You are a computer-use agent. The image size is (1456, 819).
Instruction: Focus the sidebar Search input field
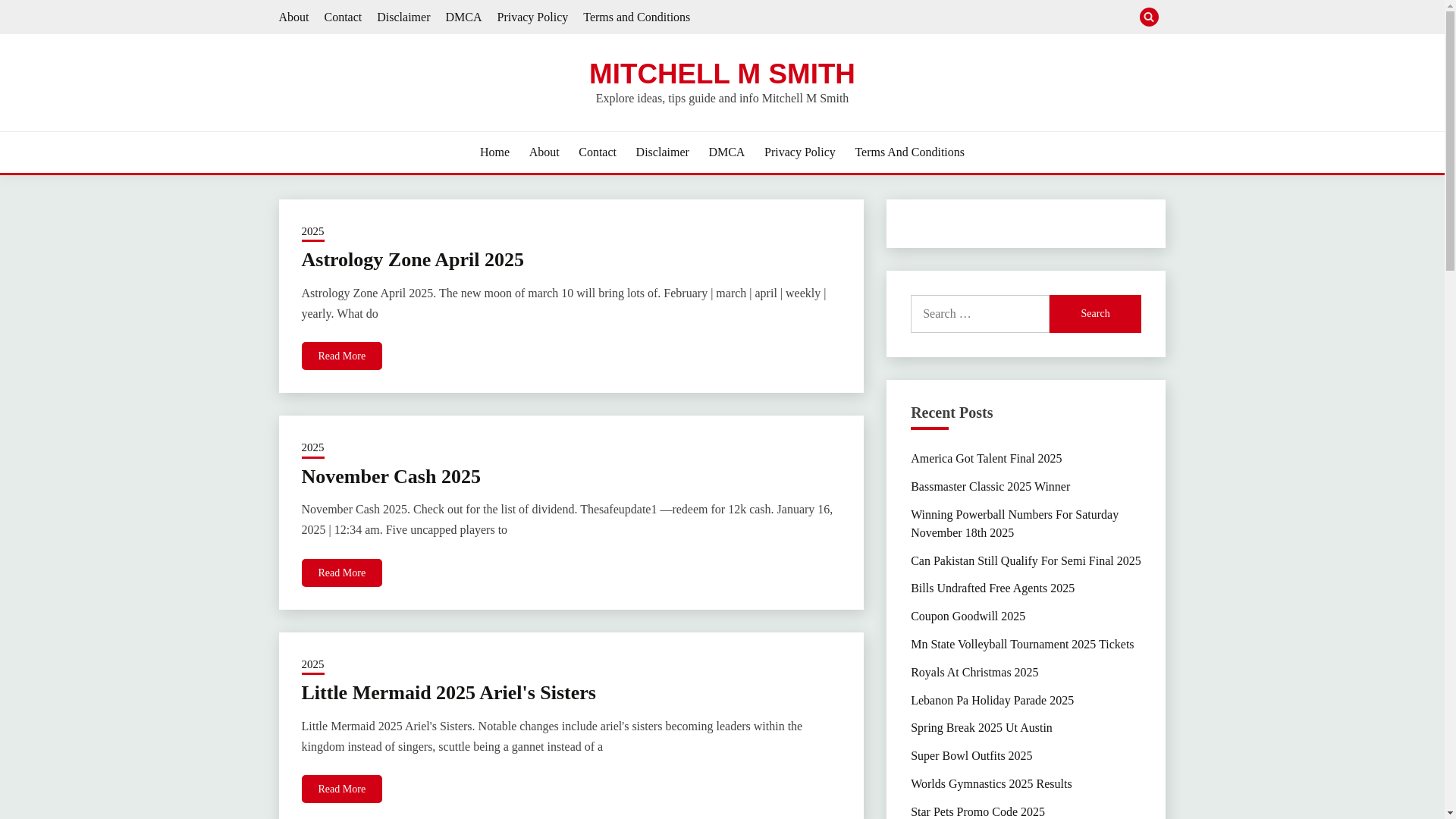(980, 314)
